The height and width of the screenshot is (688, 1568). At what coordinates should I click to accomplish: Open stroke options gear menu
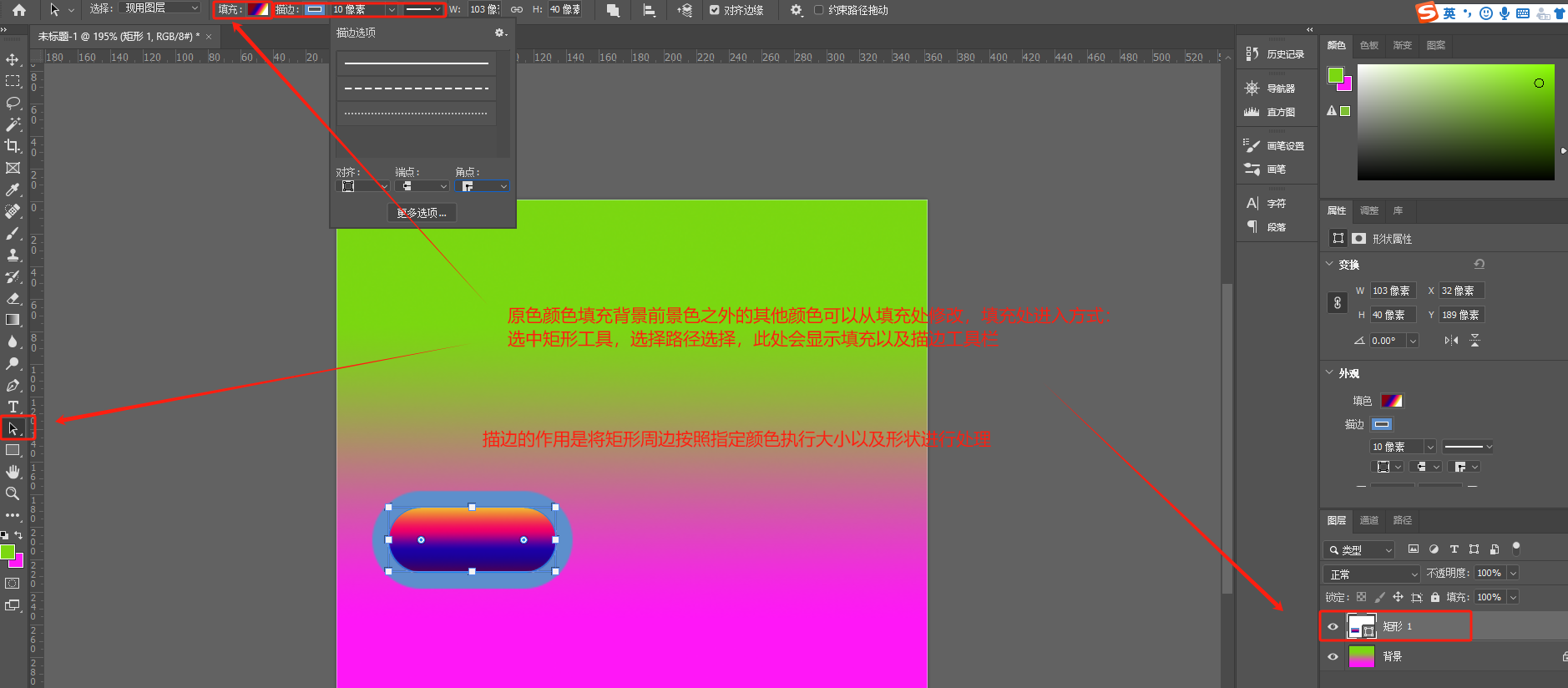500,33
